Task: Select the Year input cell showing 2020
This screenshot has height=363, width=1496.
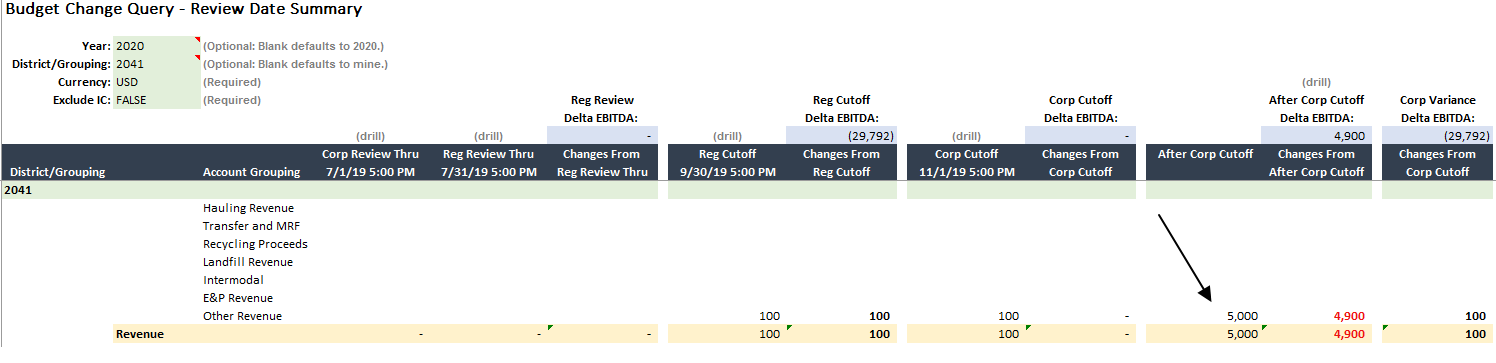Action: 157,46
